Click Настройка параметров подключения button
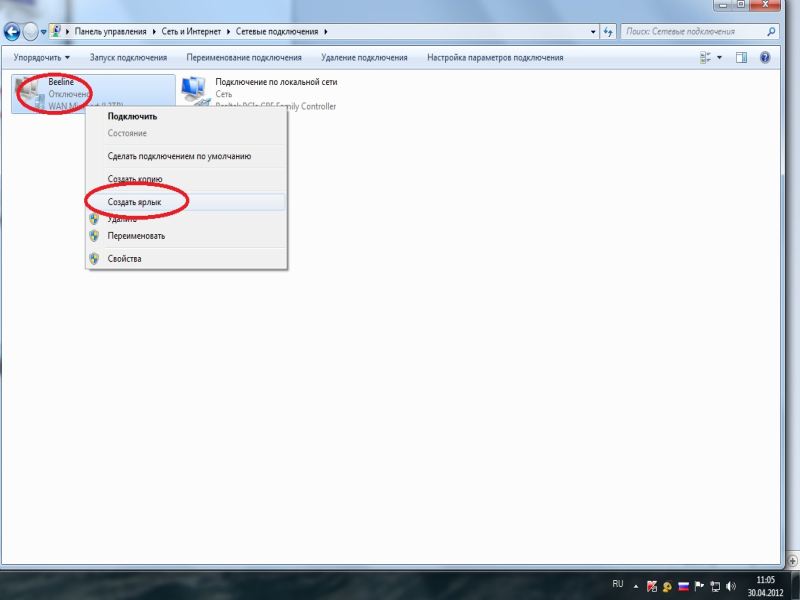This screenshot has width=800, height=600. [x=495, y=58]
